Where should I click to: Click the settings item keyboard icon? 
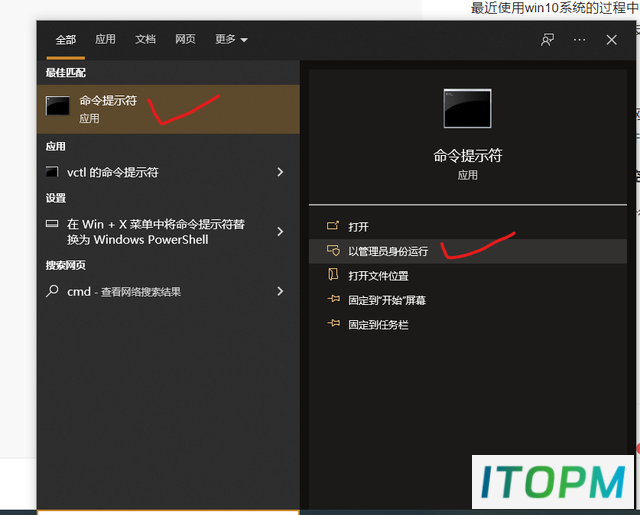tap(52, 223)
